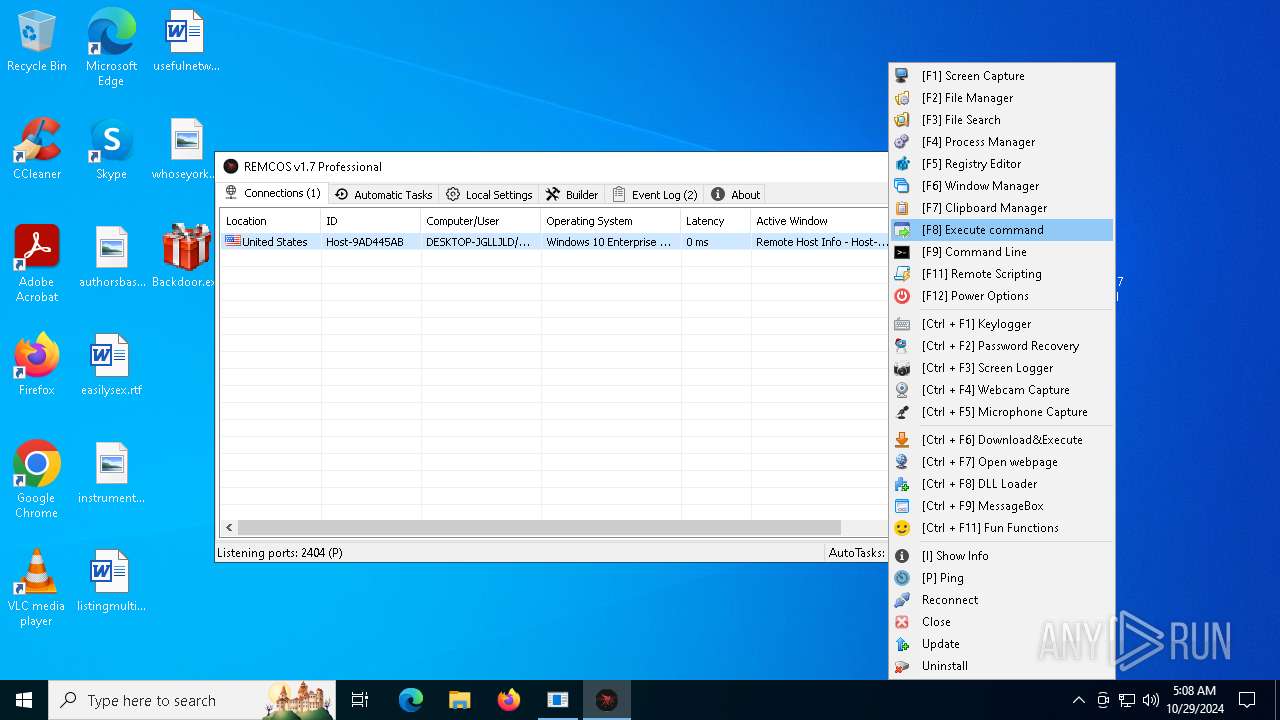
Task: Select [F8] Execute command entry
Action: pyautogui.click(x=1002, y=230)
